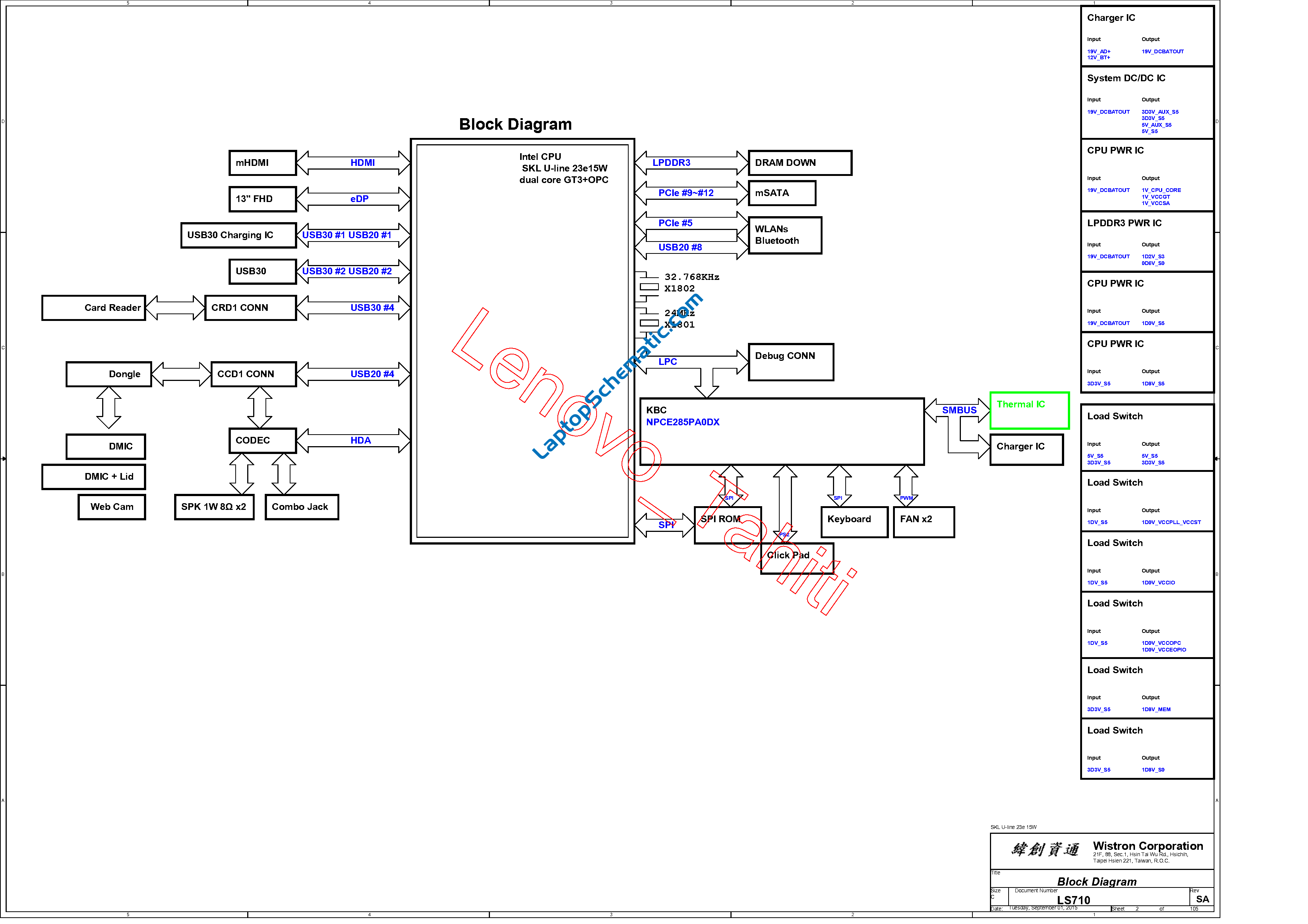Select the 'CCD1 CONN' block

254,374
